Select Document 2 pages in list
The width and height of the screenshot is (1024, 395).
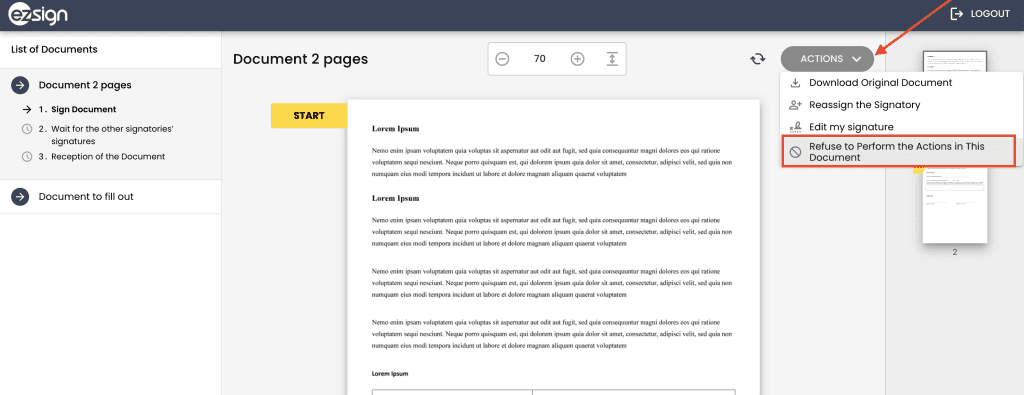(x=85, y=85)
